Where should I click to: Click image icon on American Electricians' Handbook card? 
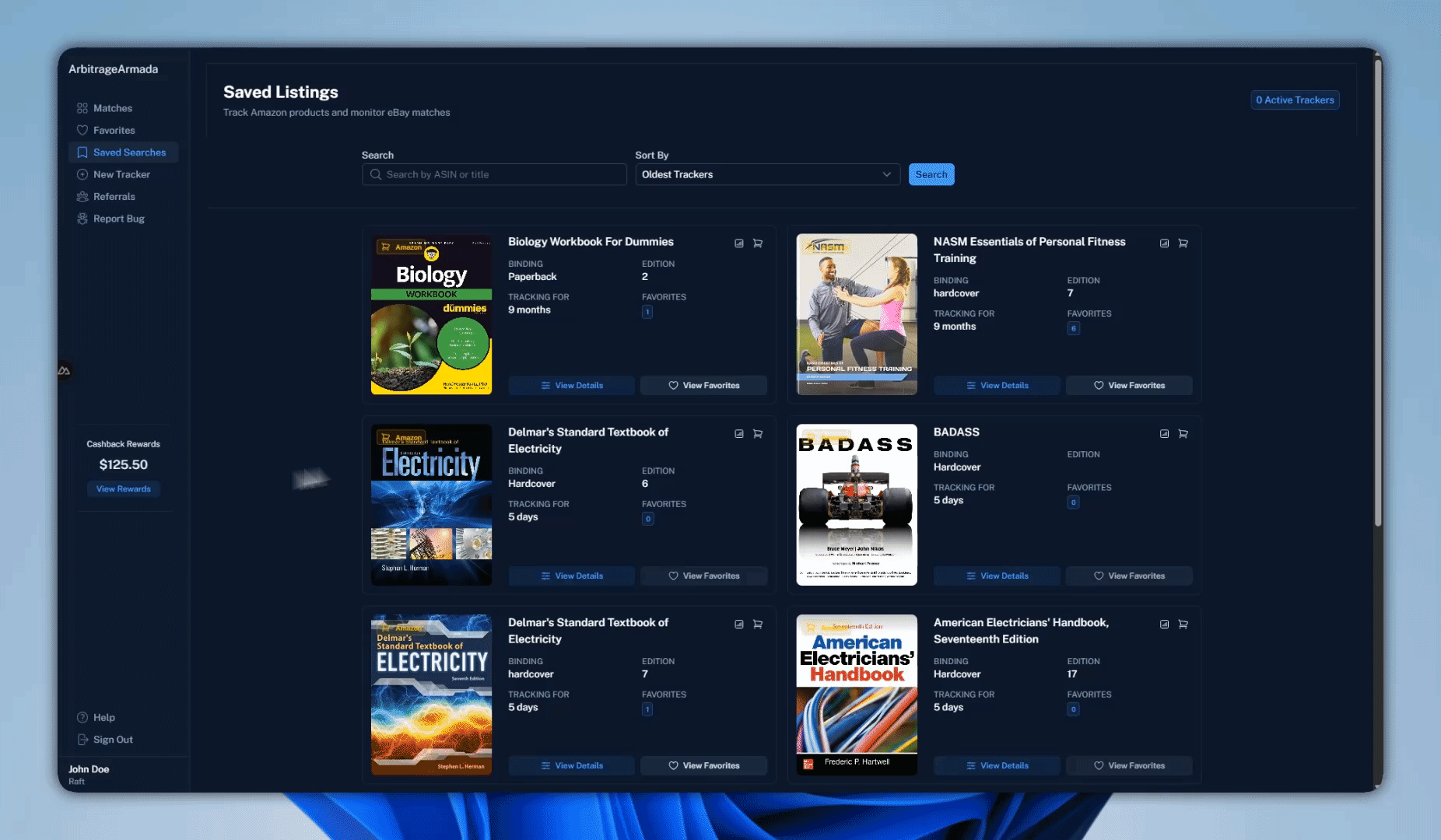click(x=1165, y=625)
